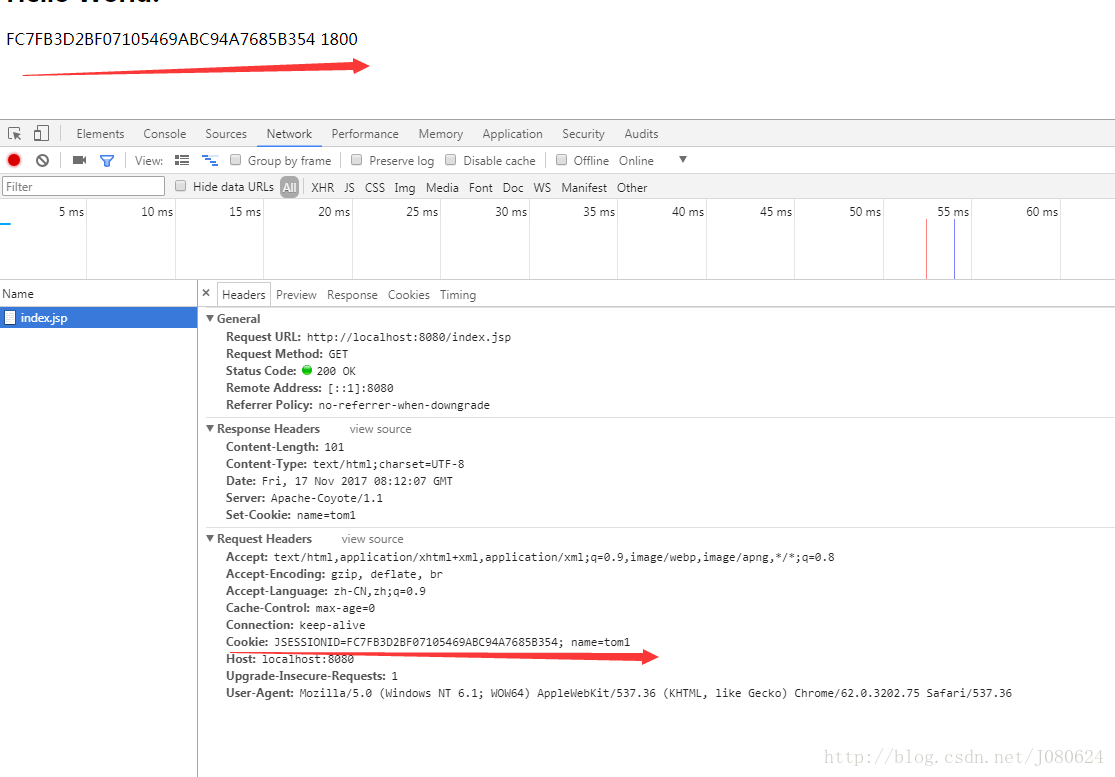Open the Performance tab
The image size is (1115, 777).
coord(365,134)
